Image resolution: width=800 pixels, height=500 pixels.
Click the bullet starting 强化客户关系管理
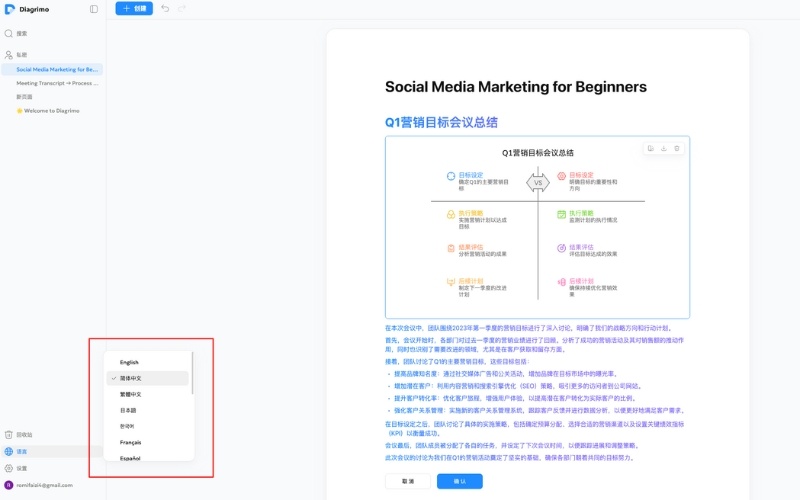(x=539, y=411)
